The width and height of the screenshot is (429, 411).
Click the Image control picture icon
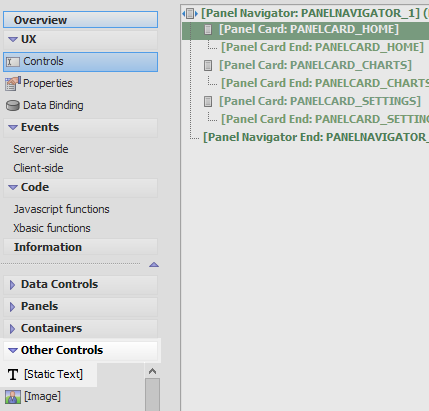(x=13, y=397)
